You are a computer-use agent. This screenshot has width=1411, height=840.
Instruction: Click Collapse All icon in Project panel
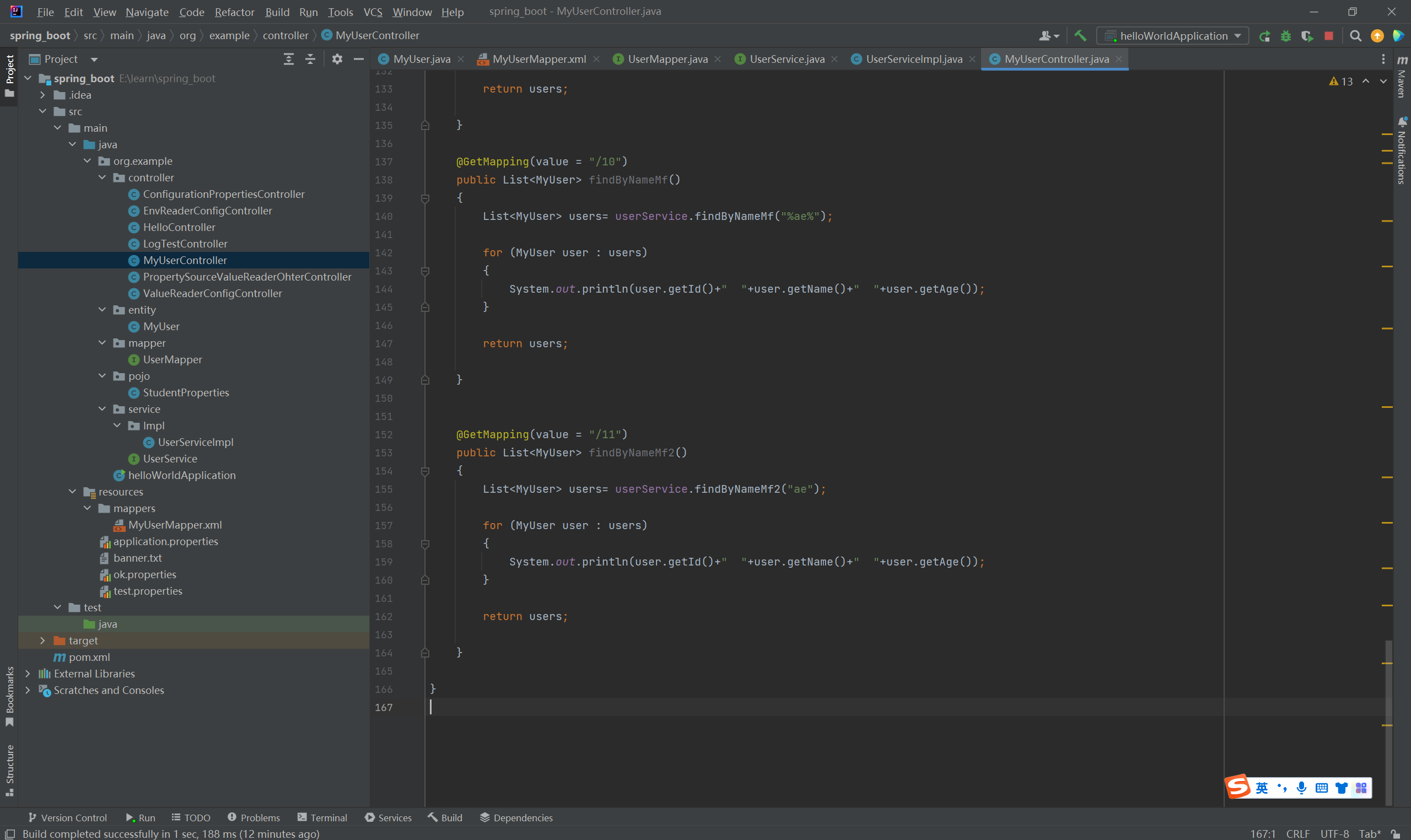pyautogui.click(x=310, y=59)
